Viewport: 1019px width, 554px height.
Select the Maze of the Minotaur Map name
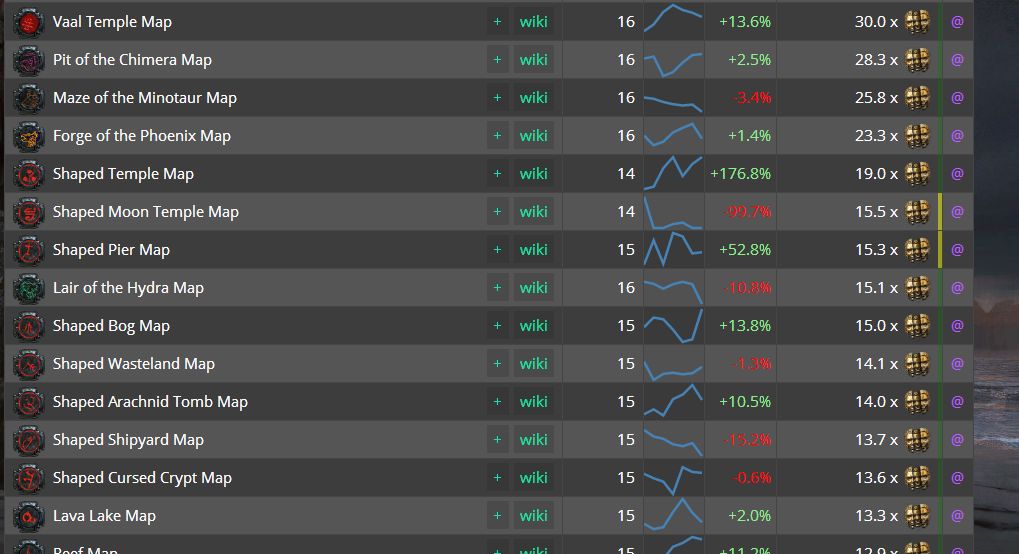(145, 98)
